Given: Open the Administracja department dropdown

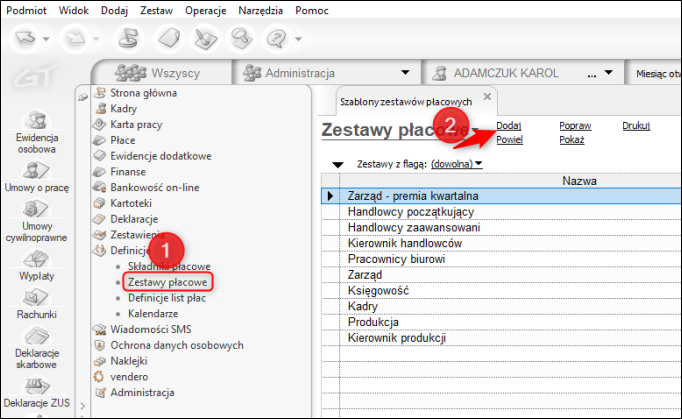Looking at the screenshot, I should click(405, 73).
